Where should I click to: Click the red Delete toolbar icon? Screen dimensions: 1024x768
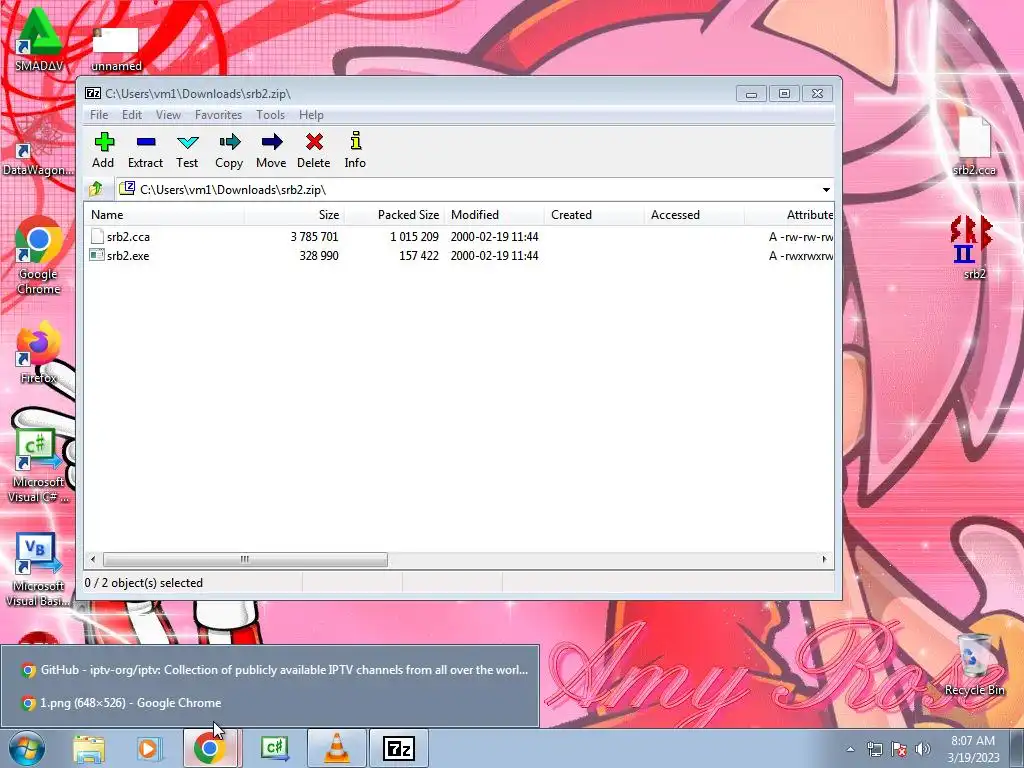coord(313,150)
